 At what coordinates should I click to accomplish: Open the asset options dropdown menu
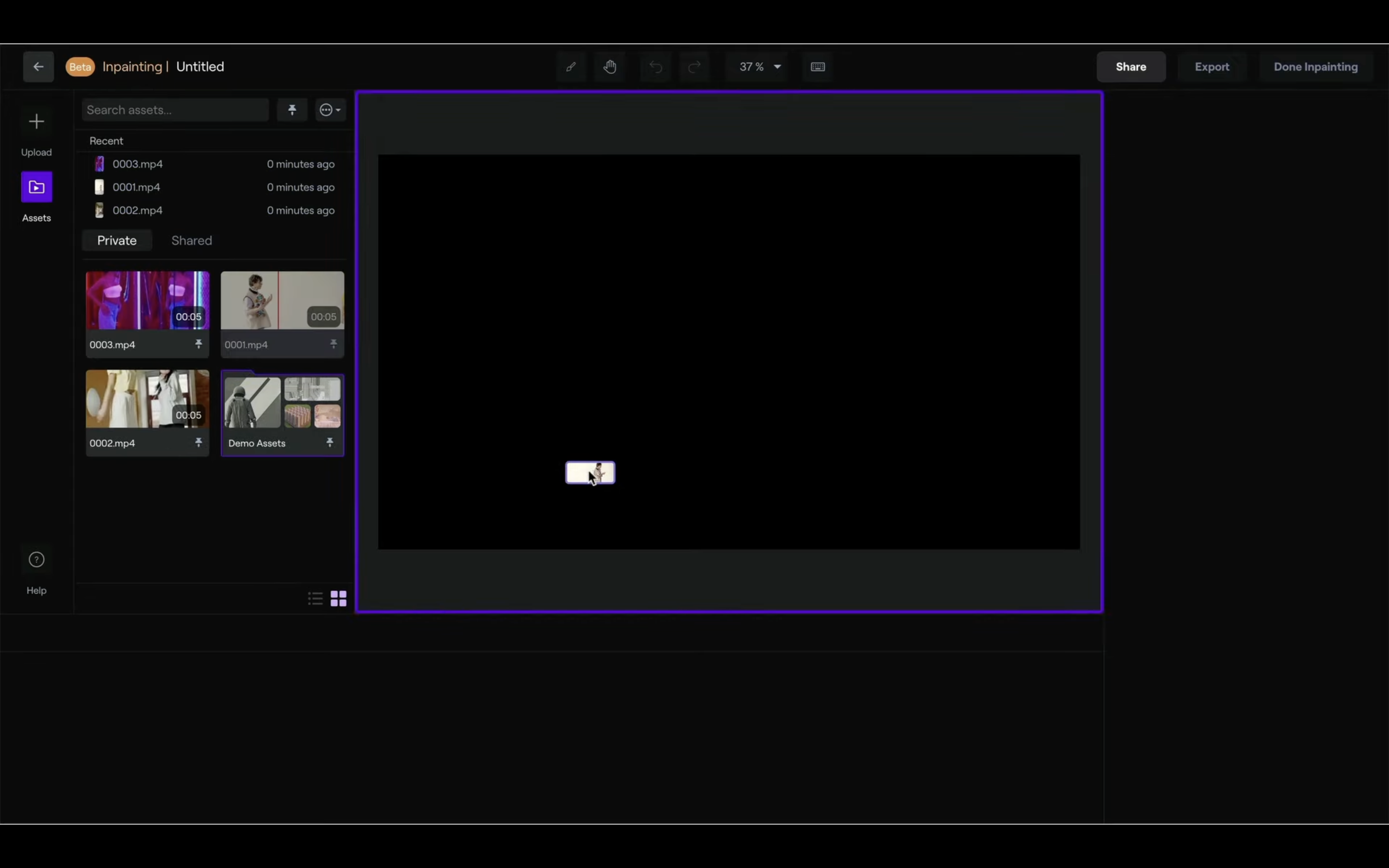(x=330, y=109)
